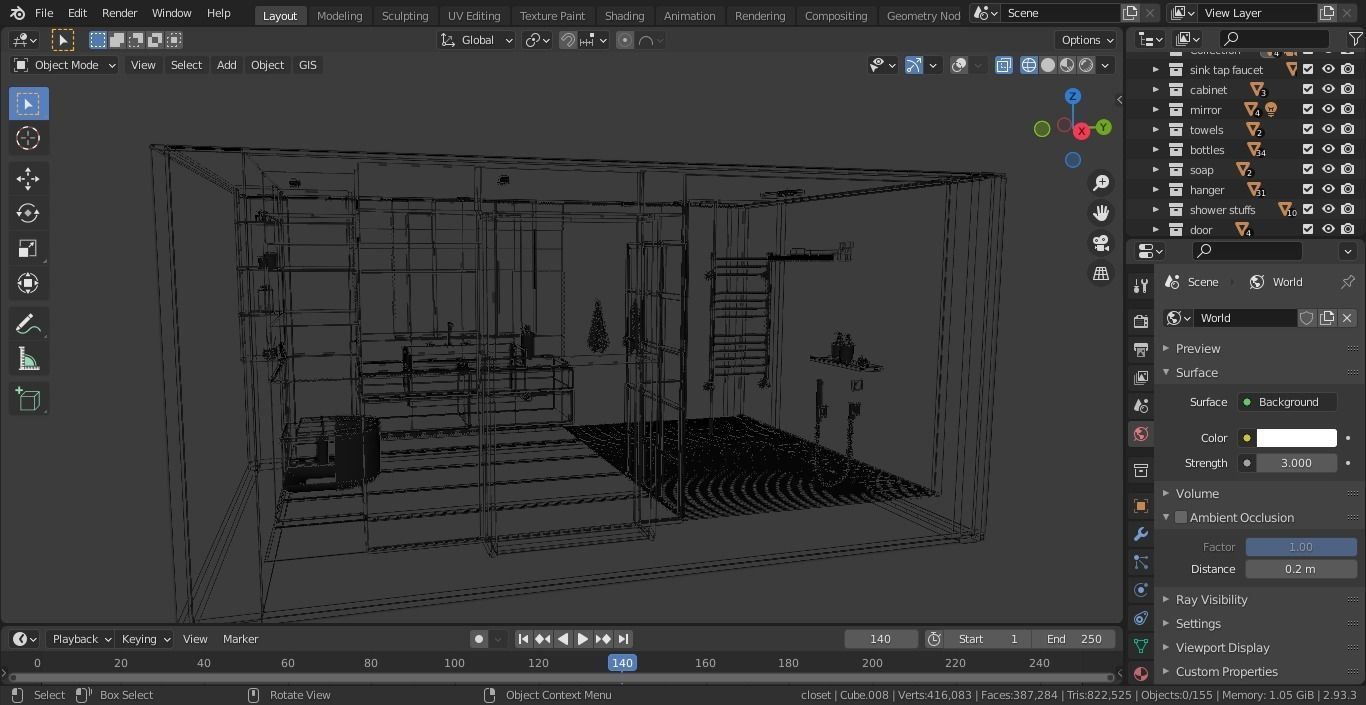
Task: Expand the Preview panel
Action: [x=1198, y=349]
